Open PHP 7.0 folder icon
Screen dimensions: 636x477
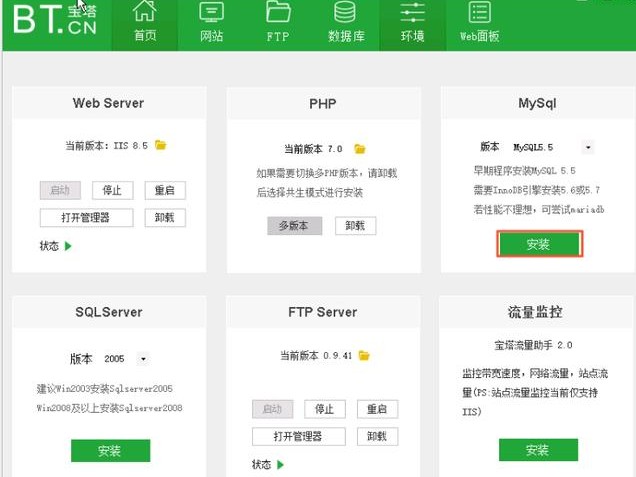(x=360, y=149)
